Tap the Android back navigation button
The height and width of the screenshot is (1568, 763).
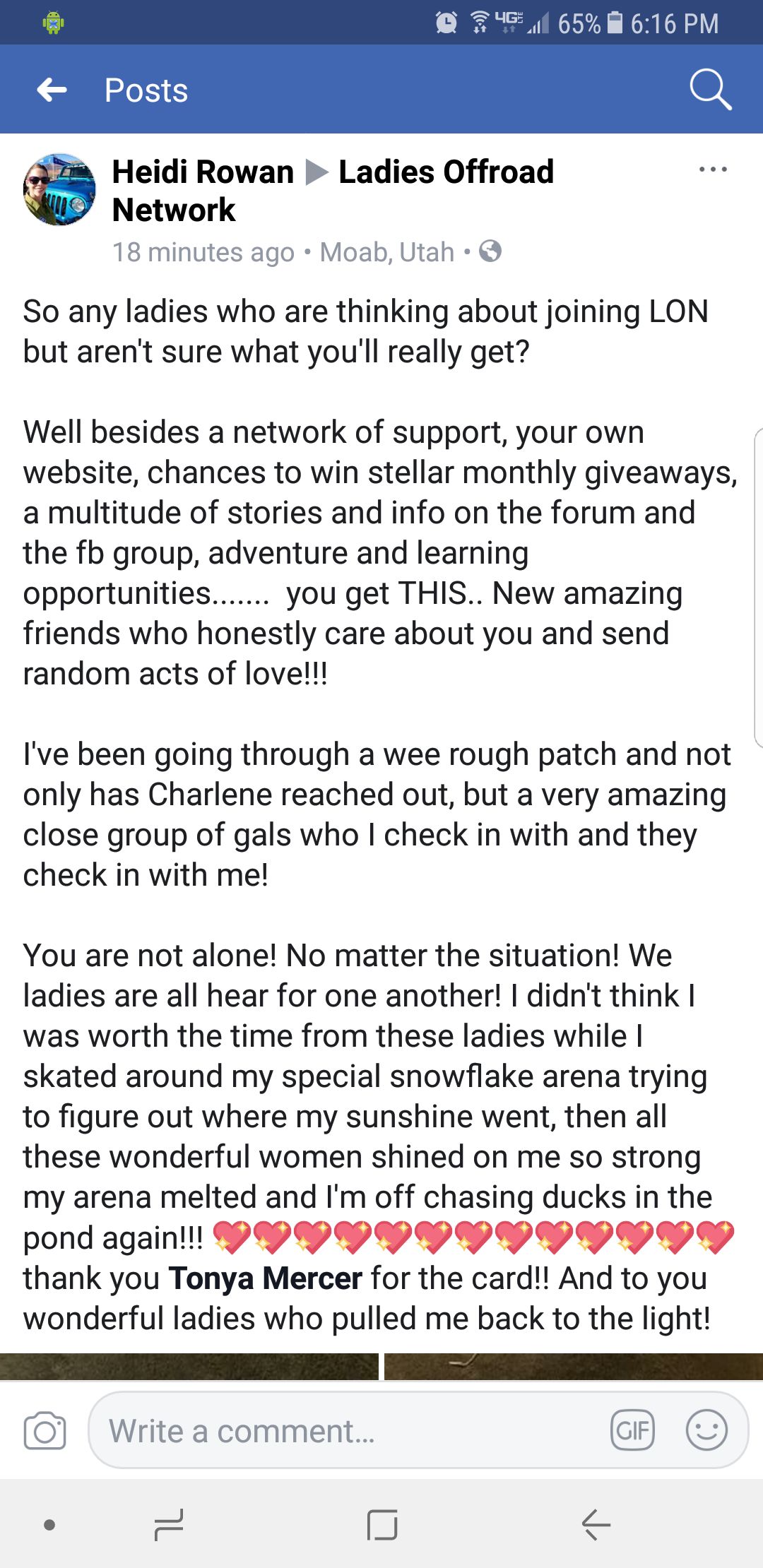coord(596,1524)
